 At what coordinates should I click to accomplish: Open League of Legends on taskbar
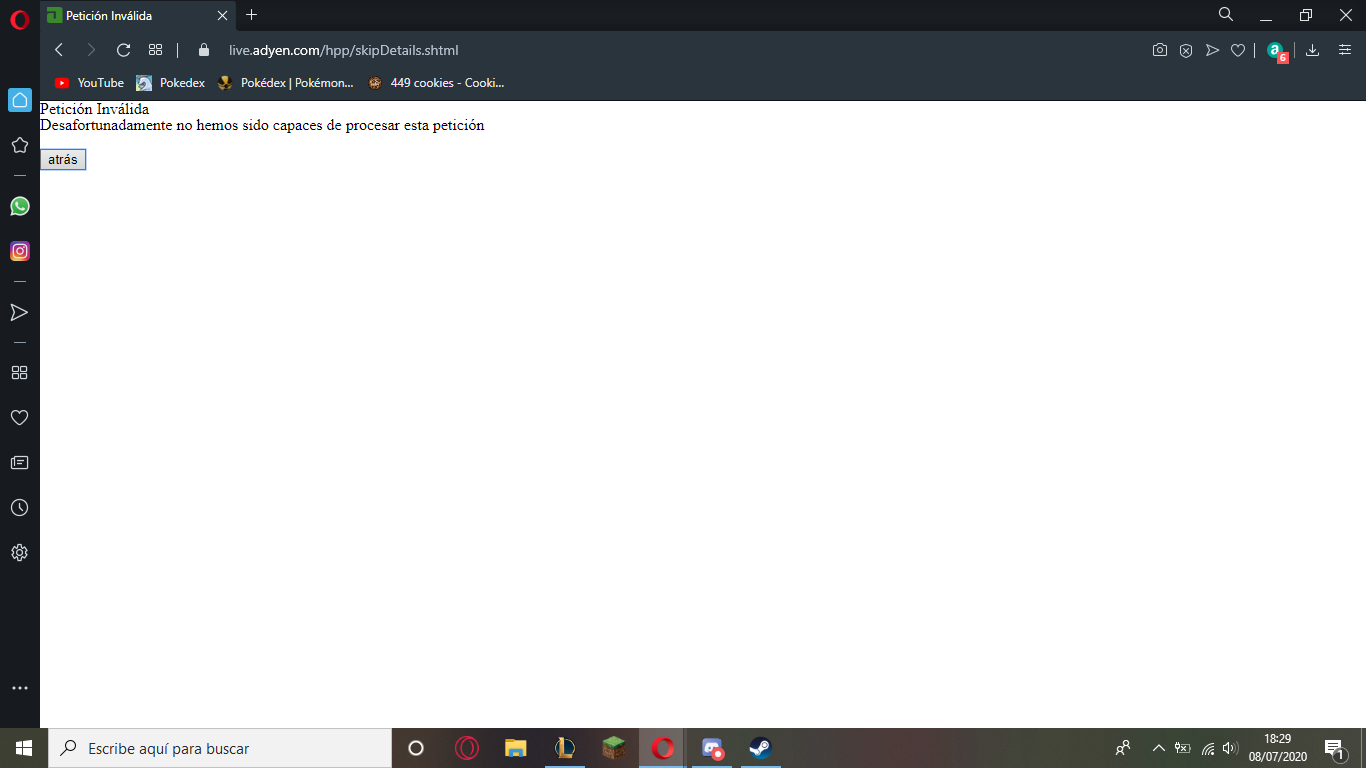[x=565, y=748]
